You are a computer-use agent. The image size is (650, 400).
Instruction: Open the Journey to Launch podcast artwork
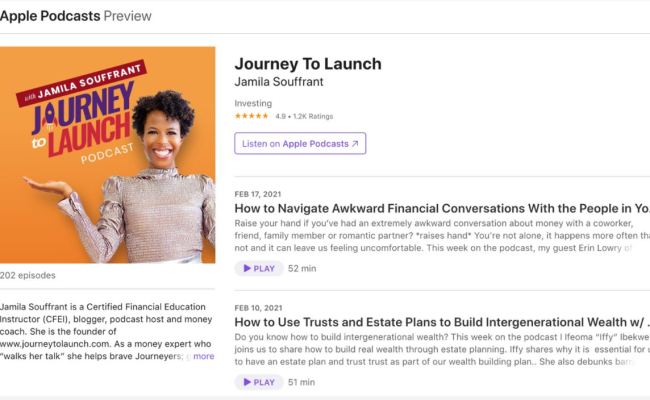(x=107, y=155)
